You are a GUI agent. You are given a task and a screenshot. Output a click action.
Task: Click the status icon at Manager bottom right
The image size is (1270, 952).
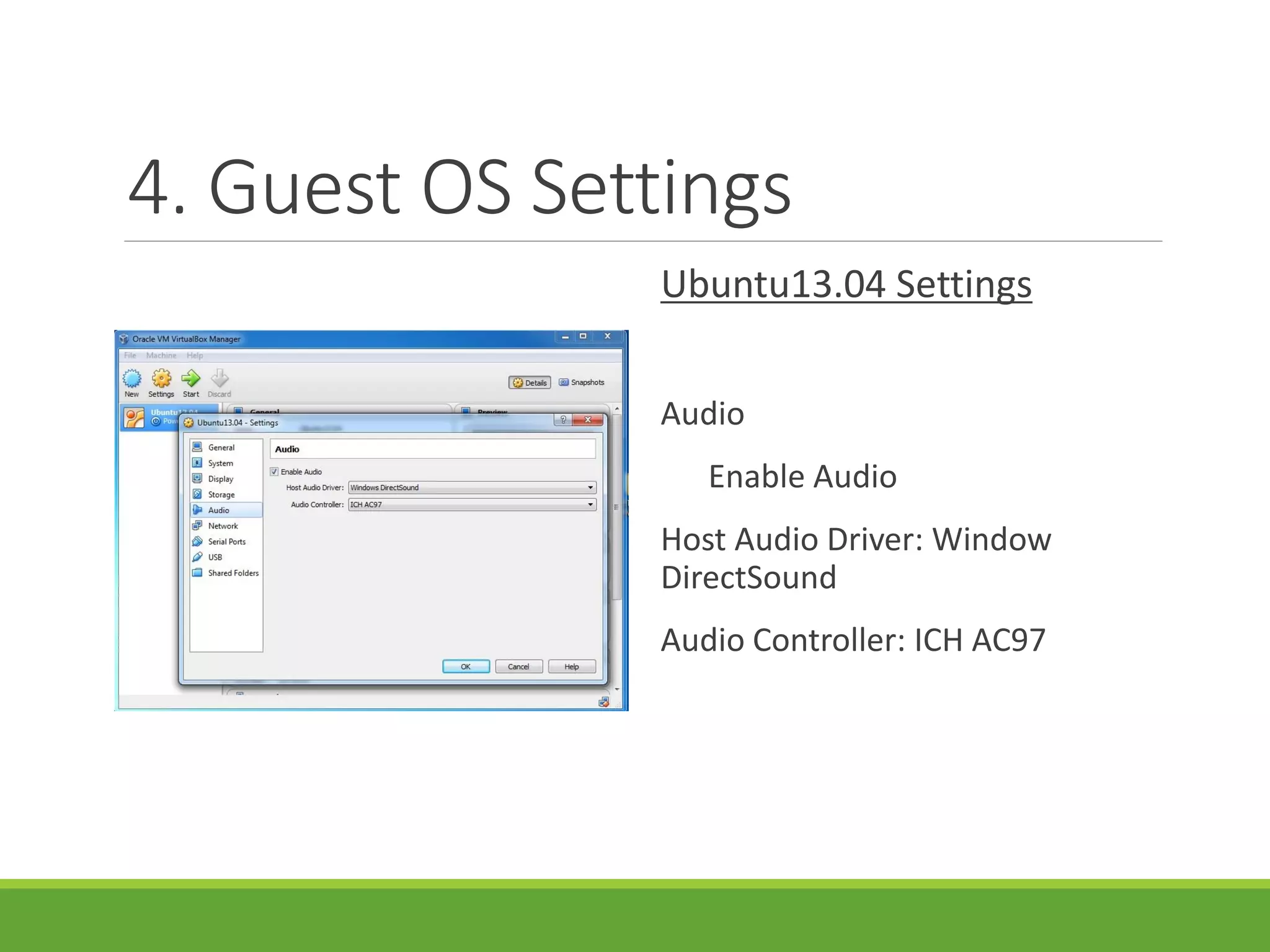(603, 702)
